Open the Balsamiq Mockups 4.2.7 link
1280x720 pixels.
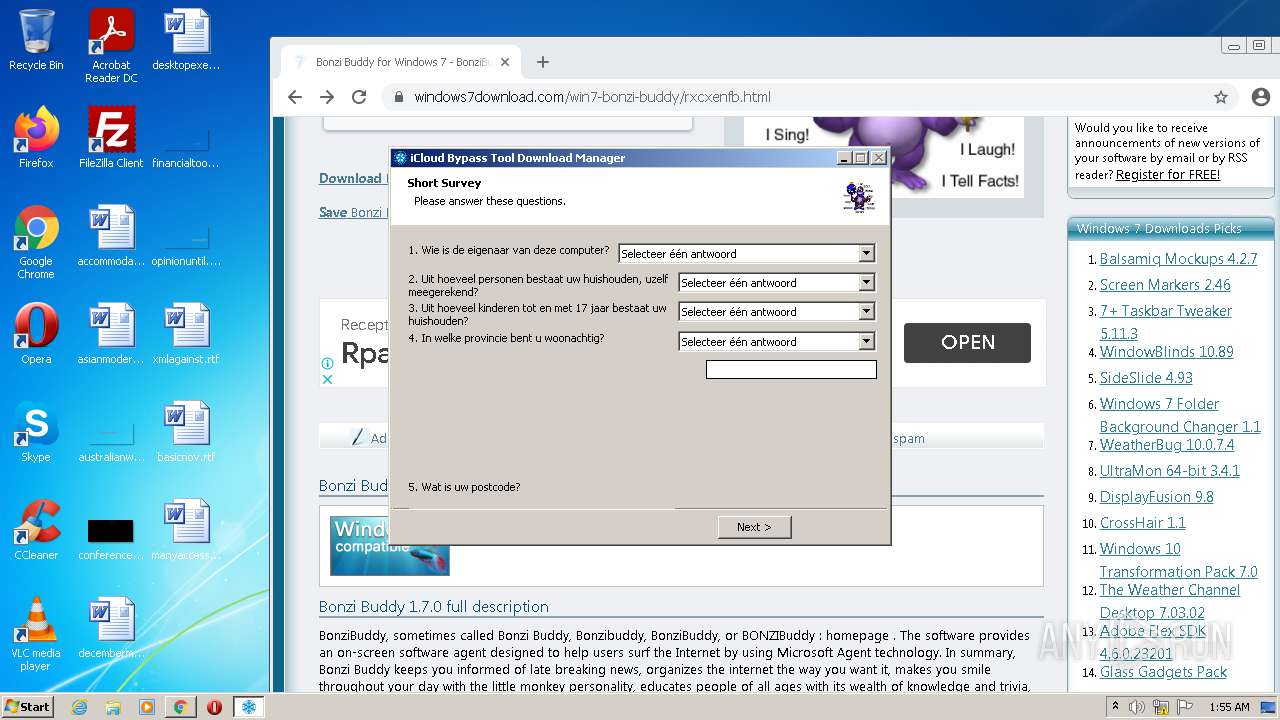coord(1178,258)
